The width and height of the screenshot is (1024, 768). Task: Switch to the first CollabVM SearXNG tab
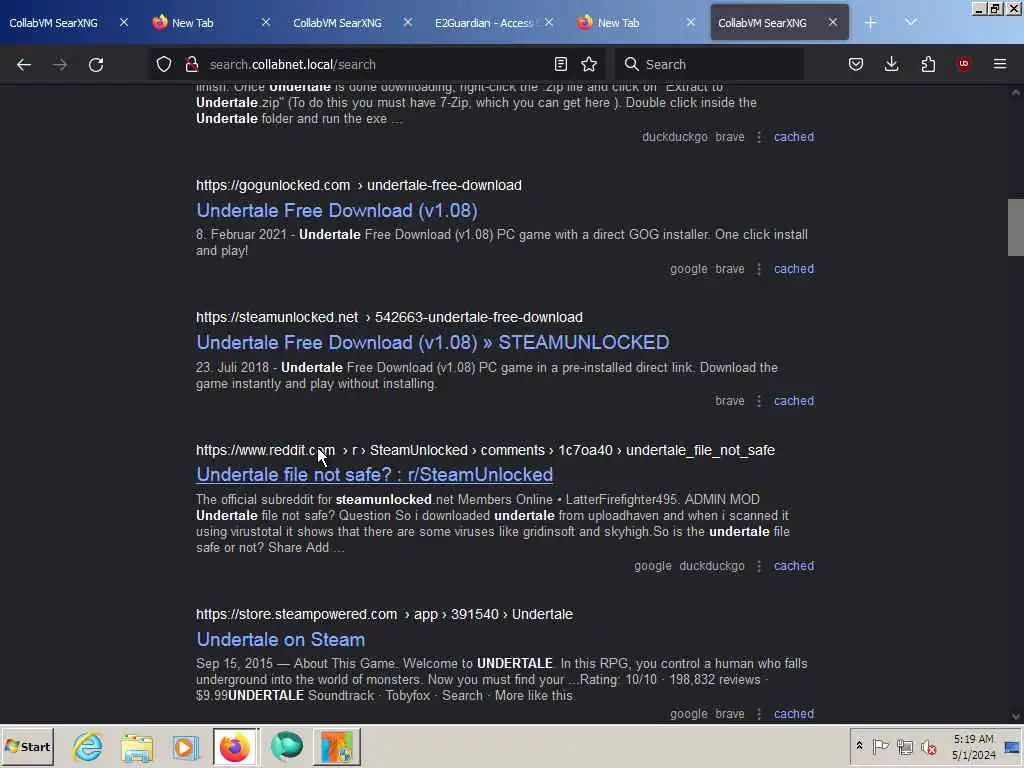[54, 23]
